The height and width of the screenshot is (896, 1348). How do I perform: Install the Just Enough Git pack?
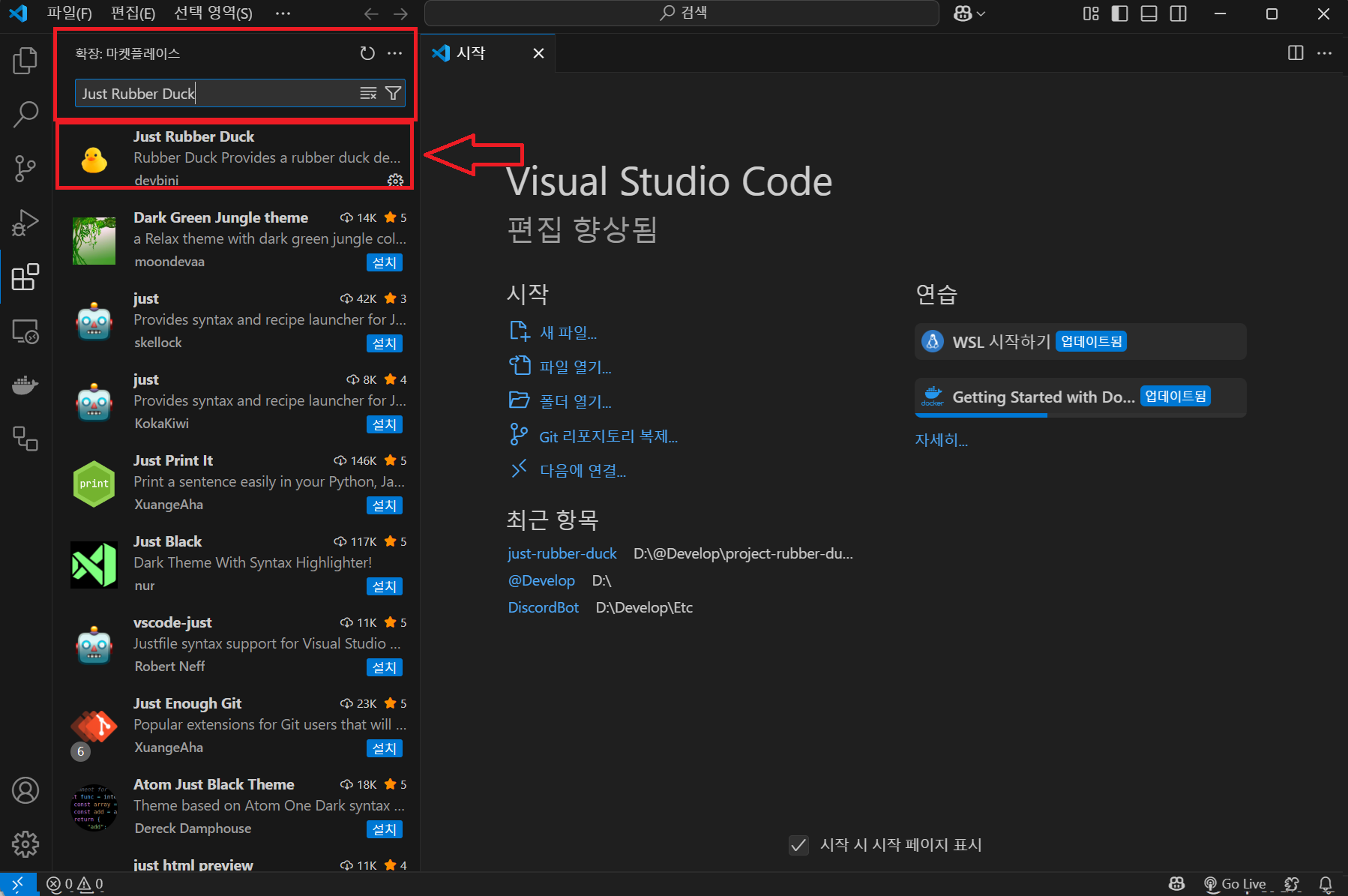click(x=385, y=748)
